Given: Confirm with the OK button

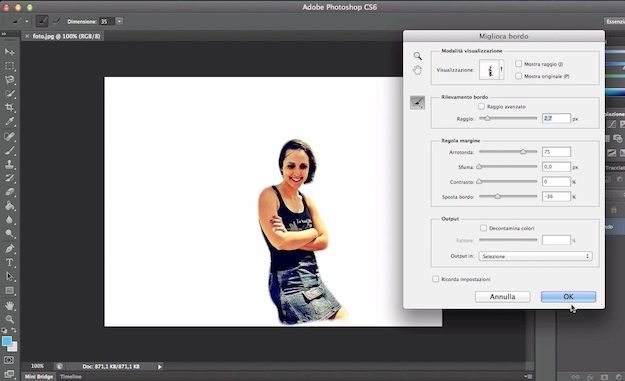Looking at the screenshot, I should click(x=568, y=297).
